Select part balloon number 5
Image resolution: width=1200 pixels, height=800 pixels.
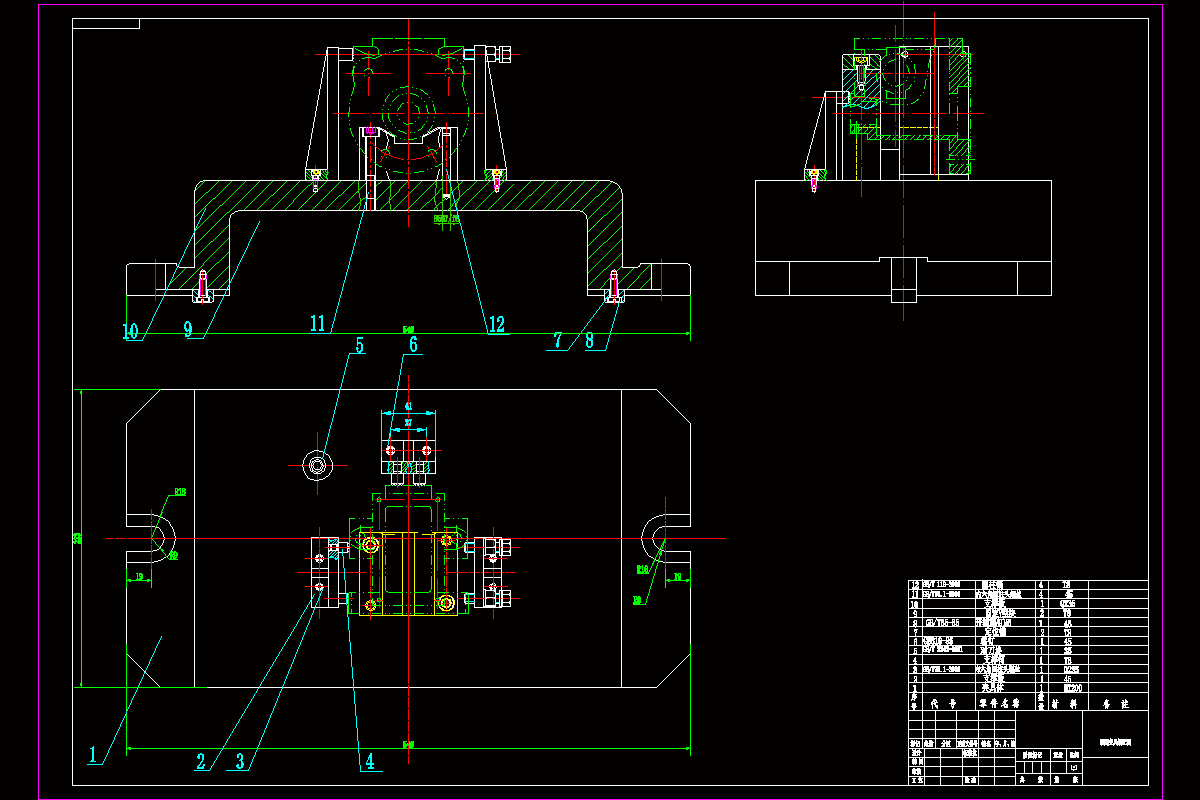(359, 345)
